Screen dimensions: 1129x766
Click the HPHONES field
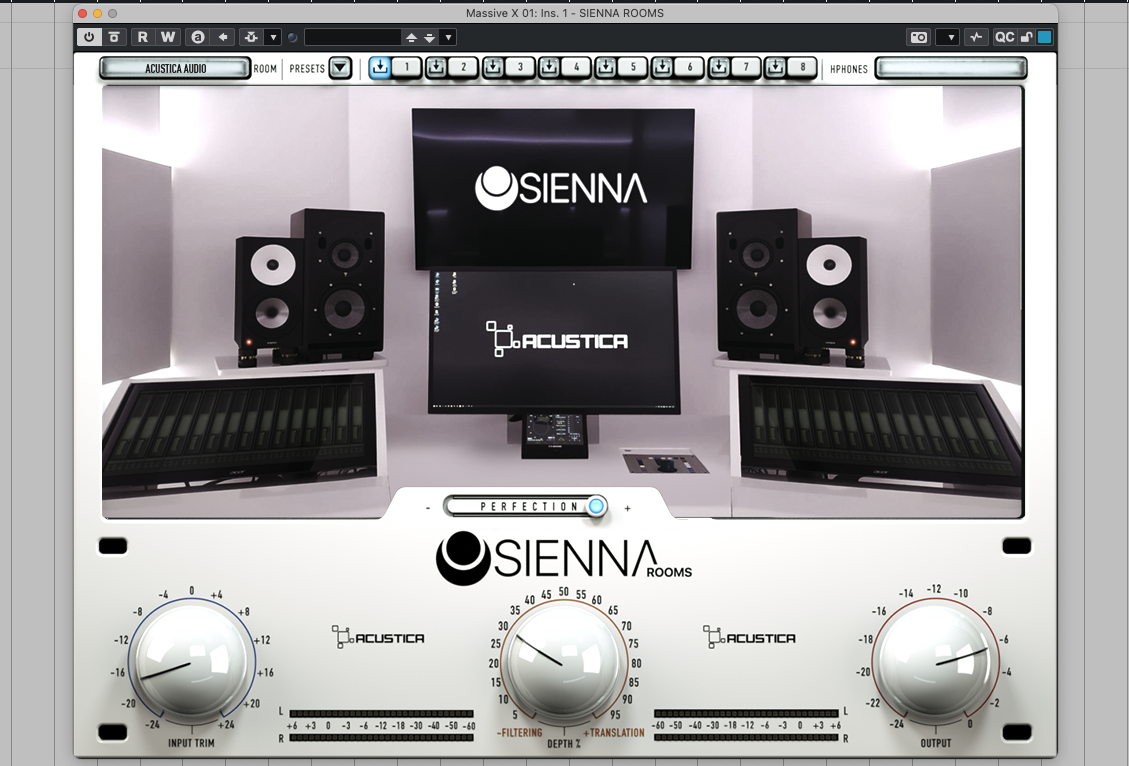[x=949, y=67]
